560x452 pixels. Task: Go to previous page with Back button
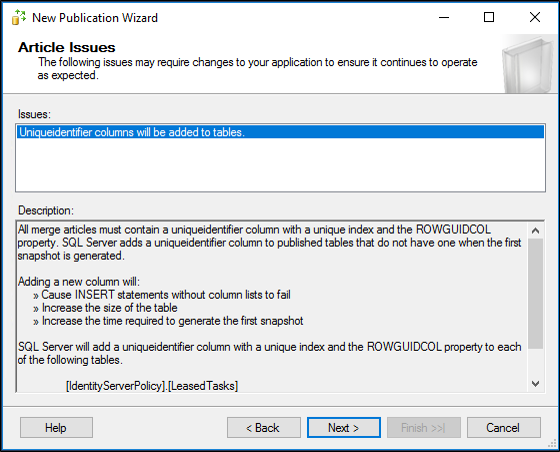264,427
